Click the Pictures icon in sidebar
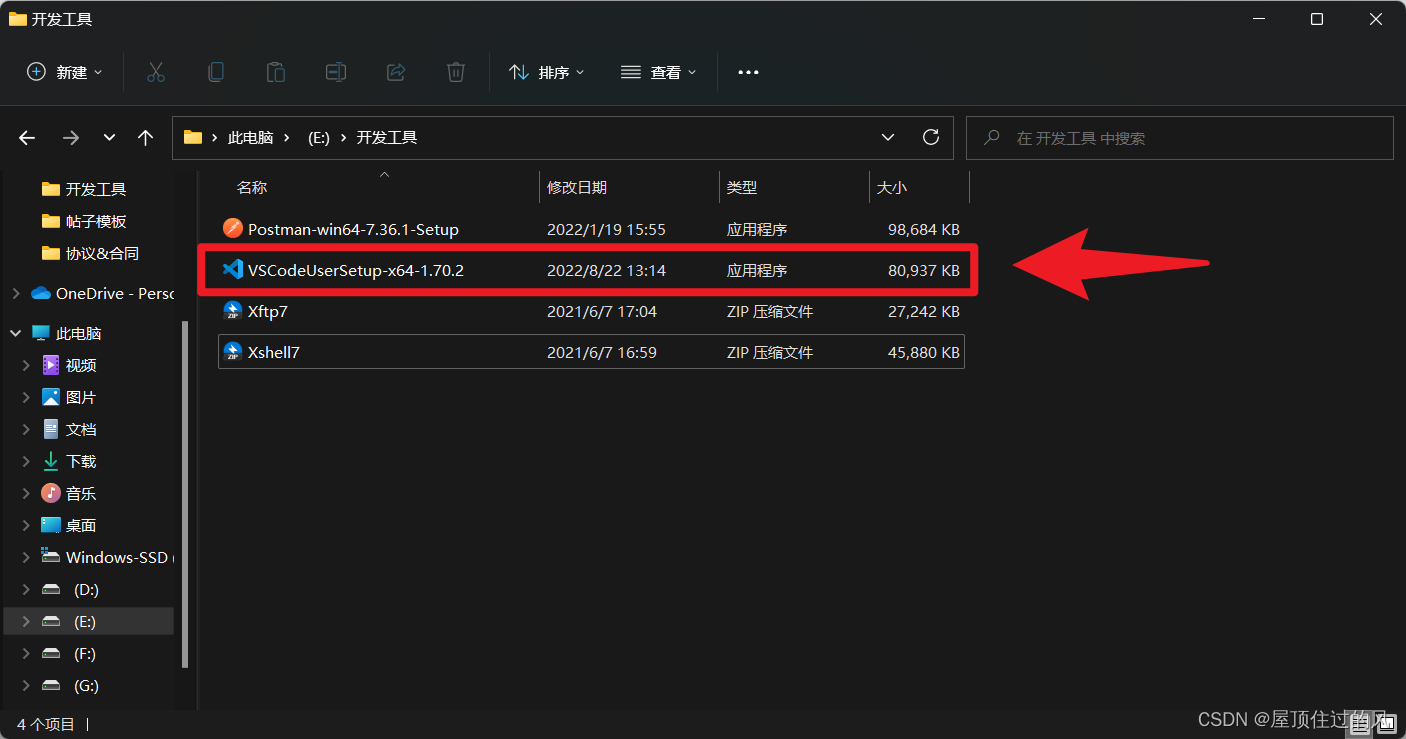The image size is (1406, 739). [51, 397]
